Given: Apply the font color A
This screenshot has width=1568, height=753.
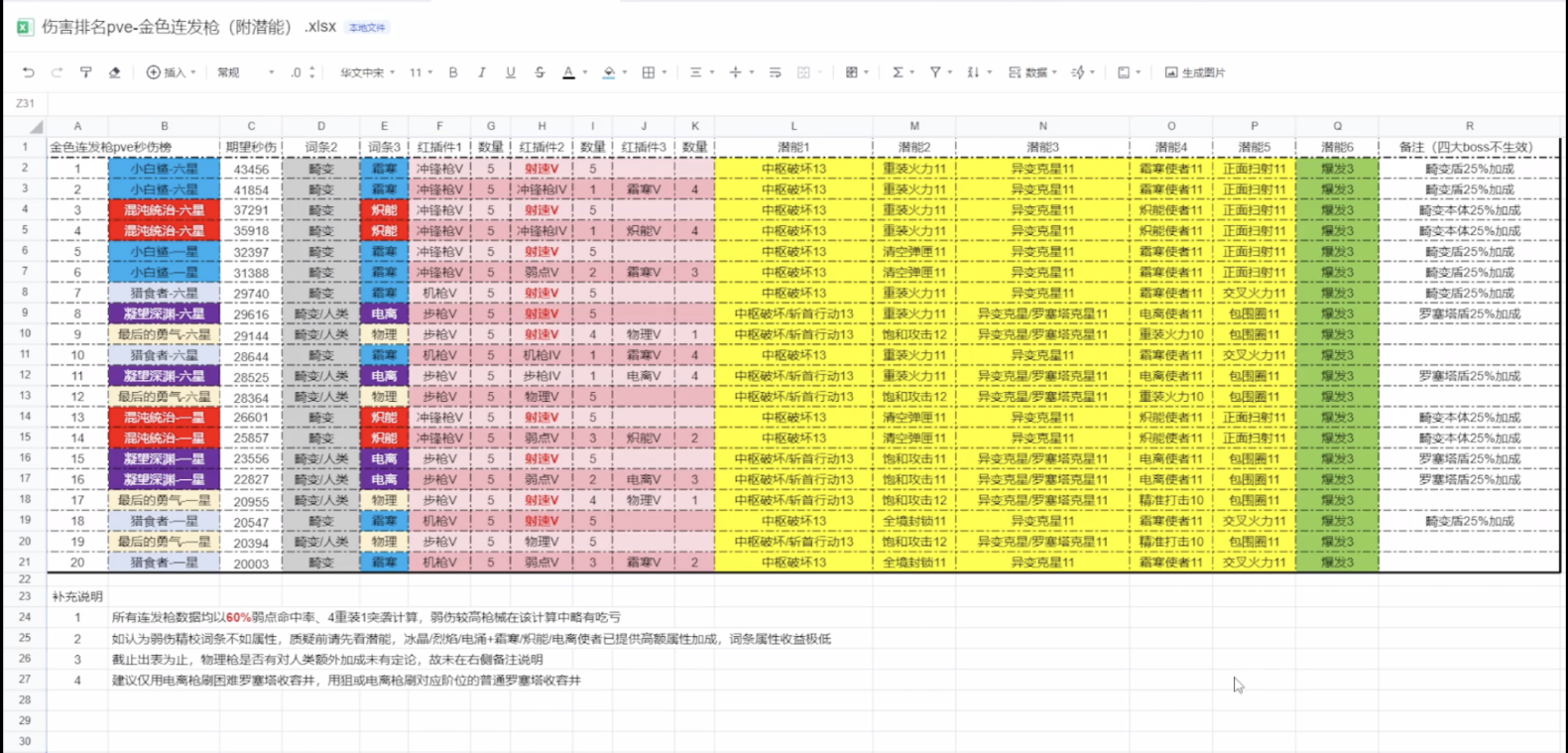Looking at the screenshot, I should (568, 72).
